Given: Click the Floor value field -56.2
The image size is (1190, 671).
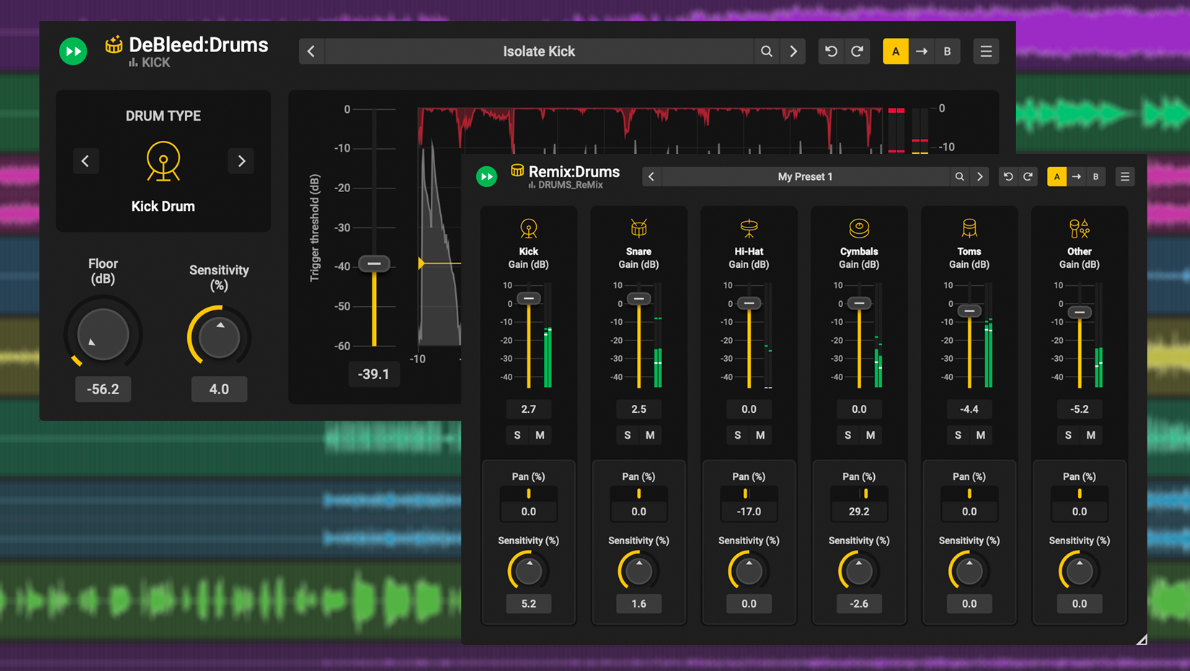Looking at the screenshot, I should pos(103,389).
